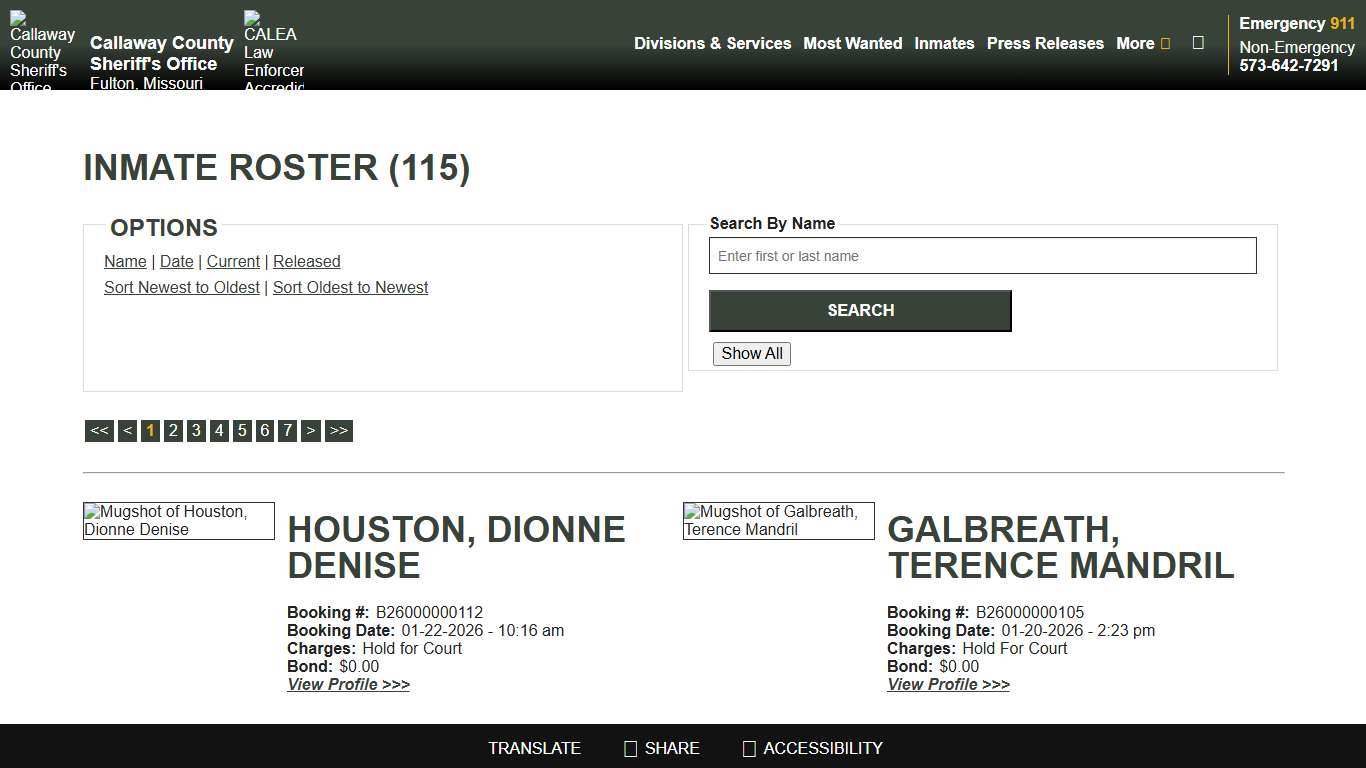Show only Released inmates
This screenshot has height=768, width=1366.
pos(306,261)
